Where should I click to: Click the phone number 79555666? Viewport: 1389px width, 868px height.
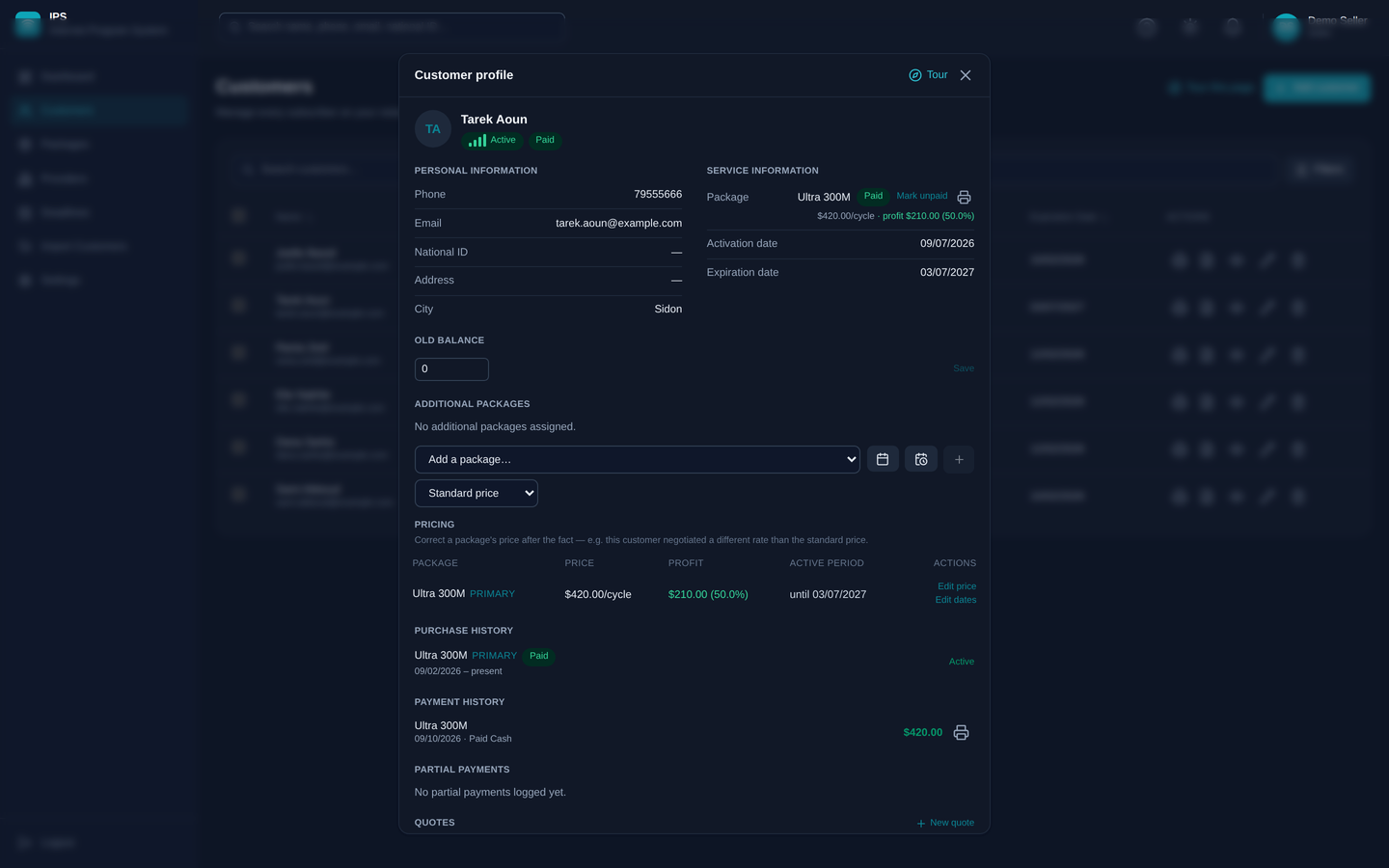[x=658, y=194]
